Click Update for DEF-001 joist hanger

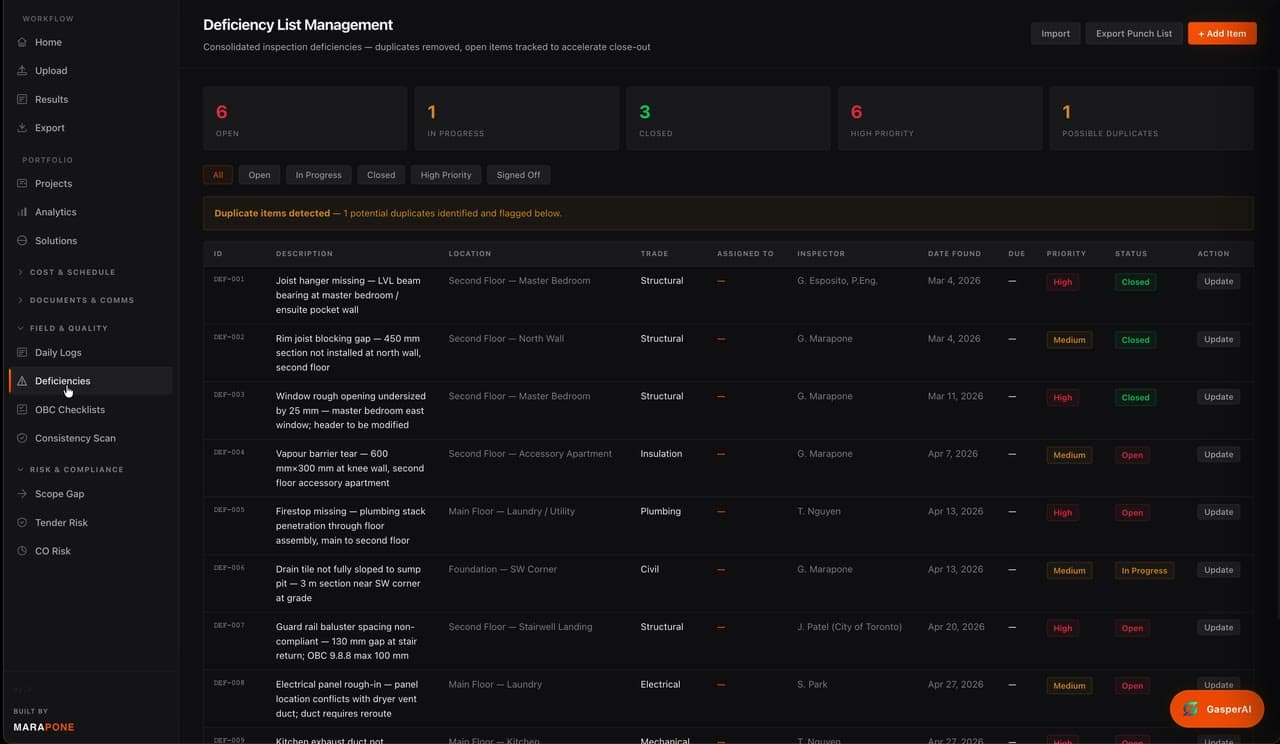1218,282
